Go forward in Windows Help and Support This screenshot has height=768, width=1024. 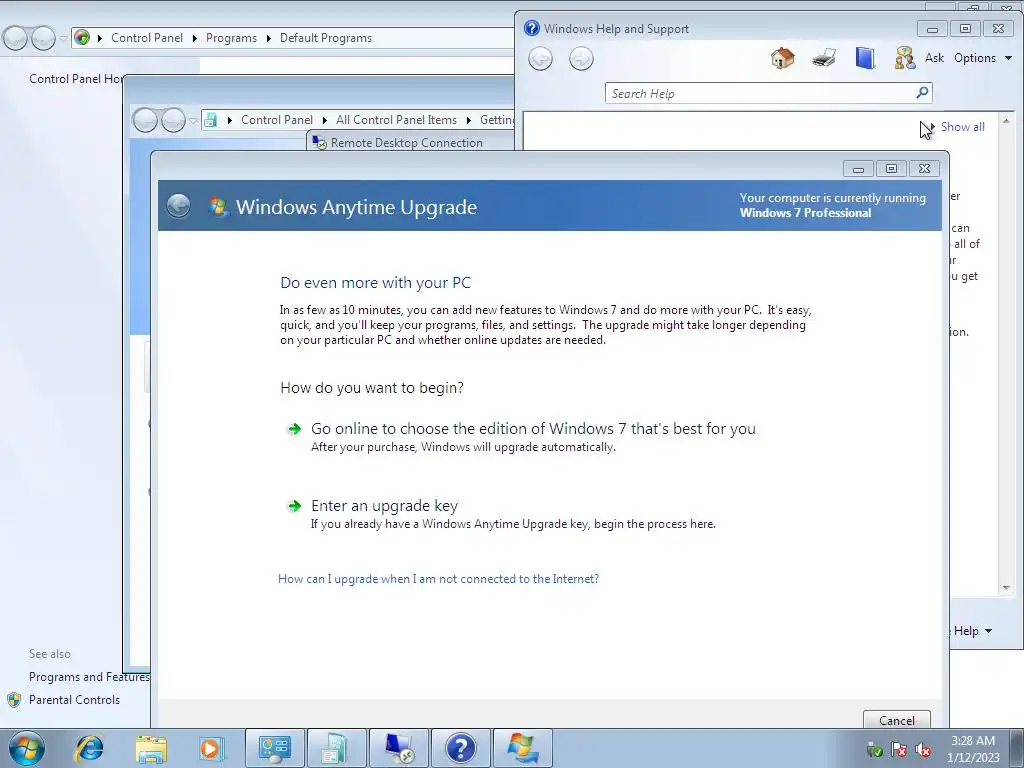tap(581, 59)
